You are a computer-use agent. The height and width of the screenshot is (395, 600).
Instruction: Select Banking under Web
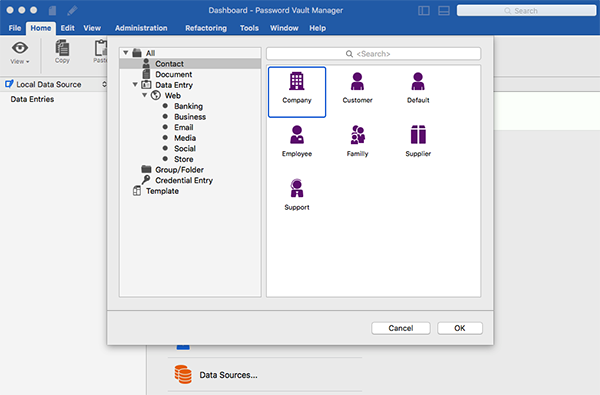(x=190, y=106)
